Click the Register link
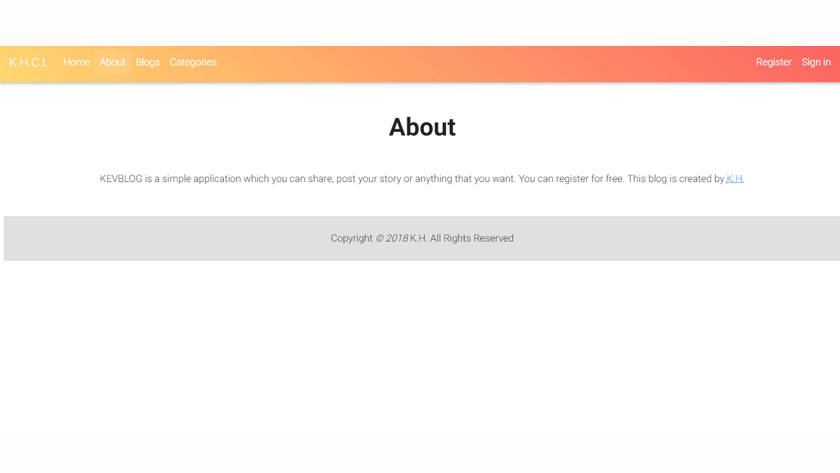 [773, 62]
